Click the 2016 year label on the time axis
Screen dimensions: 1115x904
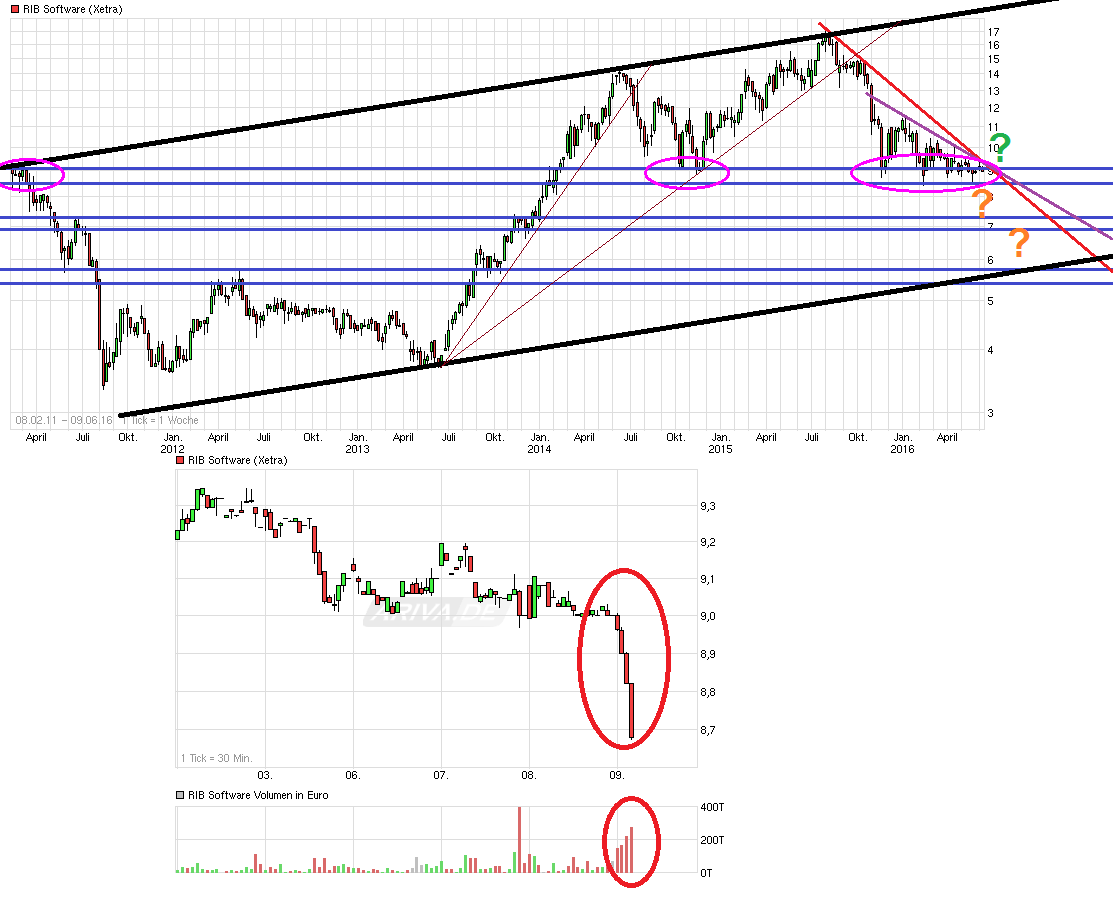tap(902, 449)
